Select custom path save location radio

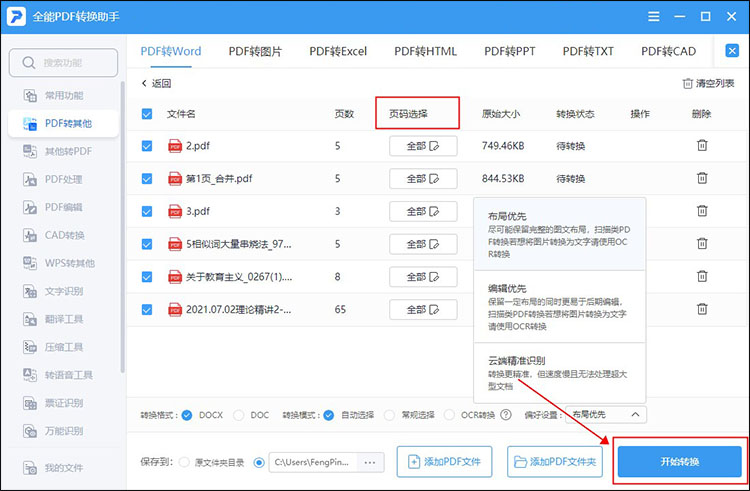[x=259, y=462]
